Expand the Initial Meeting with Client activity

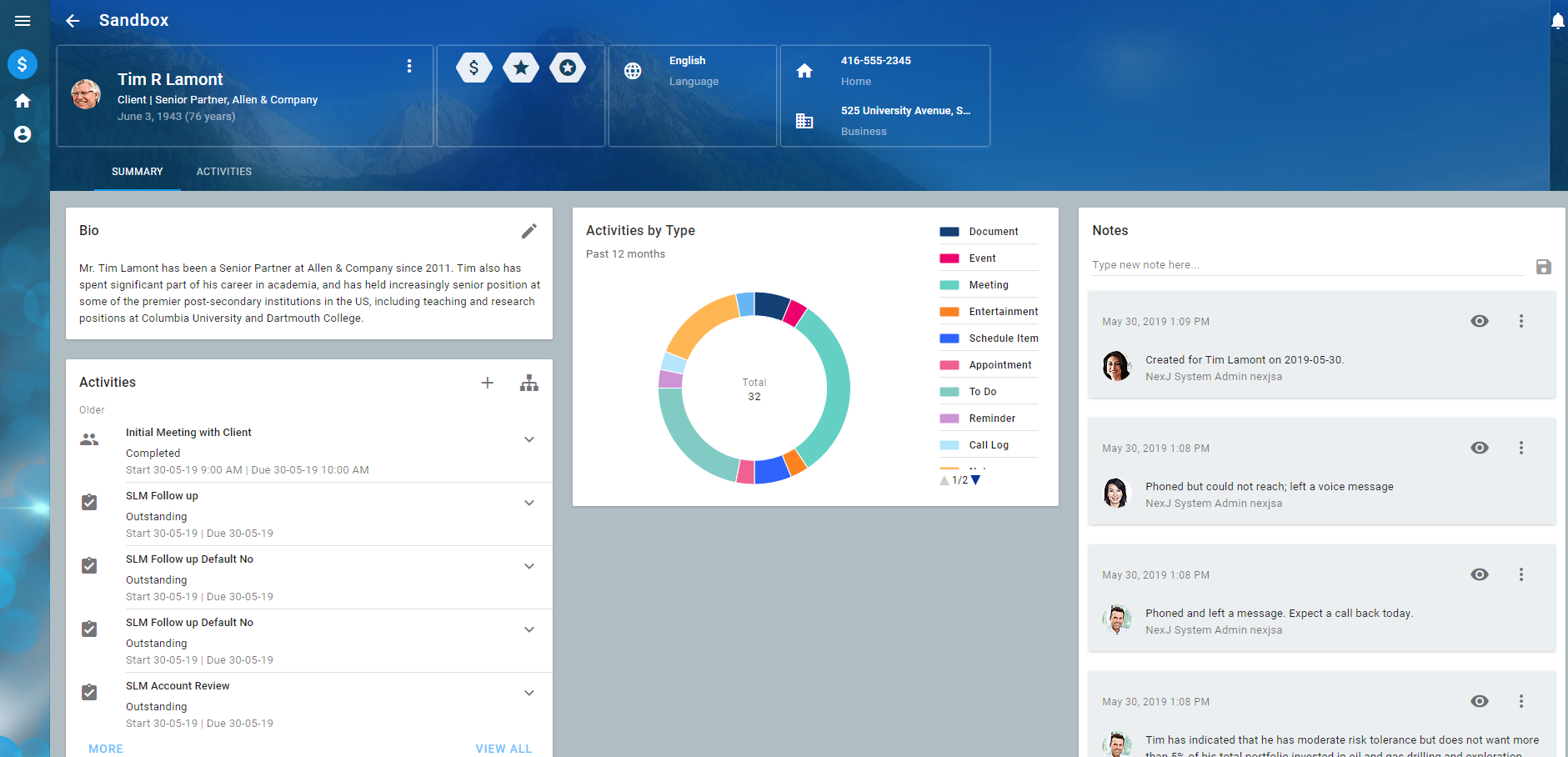coord(529,439)
